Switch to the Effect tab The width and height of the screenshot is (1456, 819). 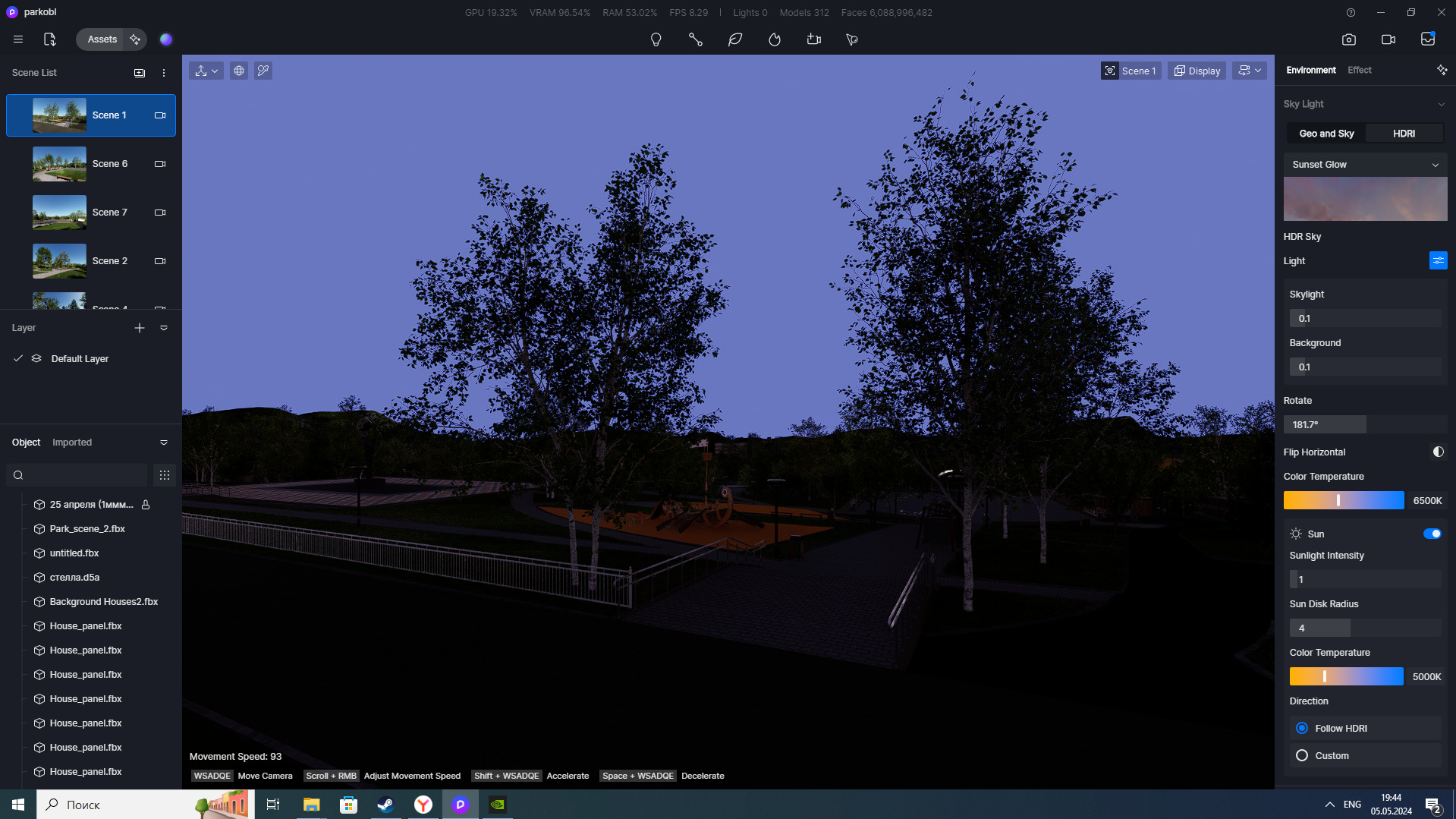pyautogui.click(x=1359, y=70)
